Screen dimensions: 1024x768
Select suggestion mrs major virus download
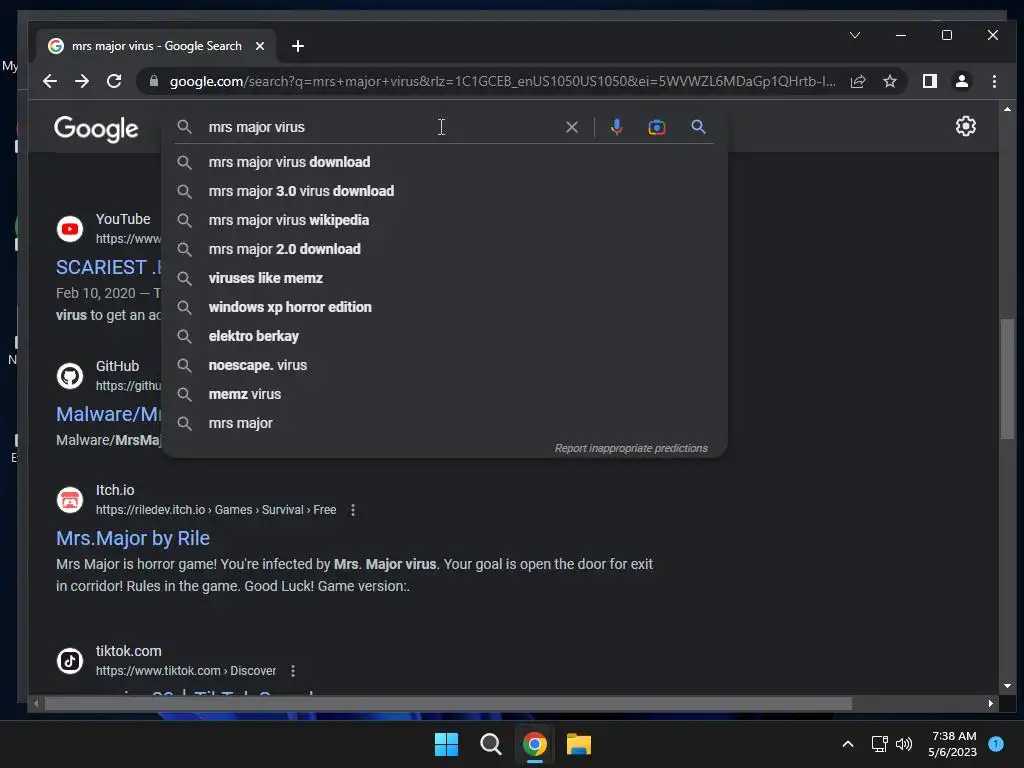tap(444, 162)
